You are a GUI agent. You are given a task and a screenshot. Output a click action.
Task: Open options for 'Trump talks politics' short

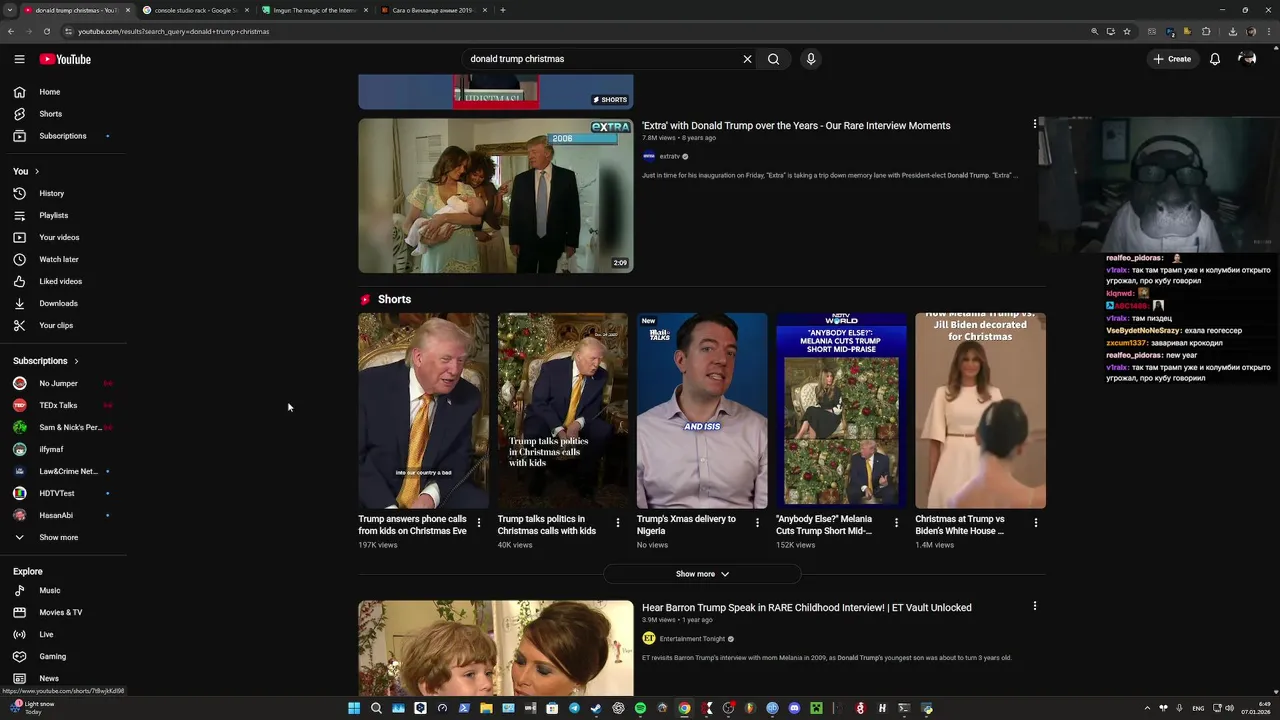tap(618, 522)
